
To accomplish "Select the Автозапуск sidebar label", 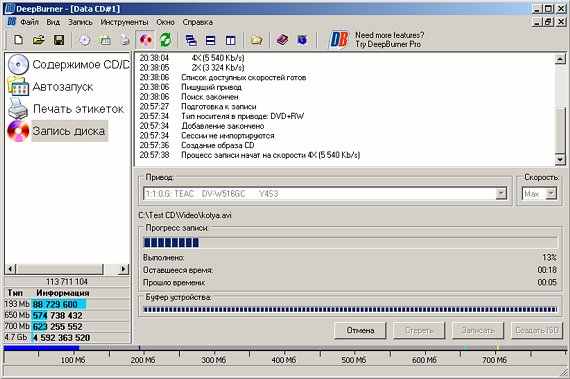I will 63,87.
